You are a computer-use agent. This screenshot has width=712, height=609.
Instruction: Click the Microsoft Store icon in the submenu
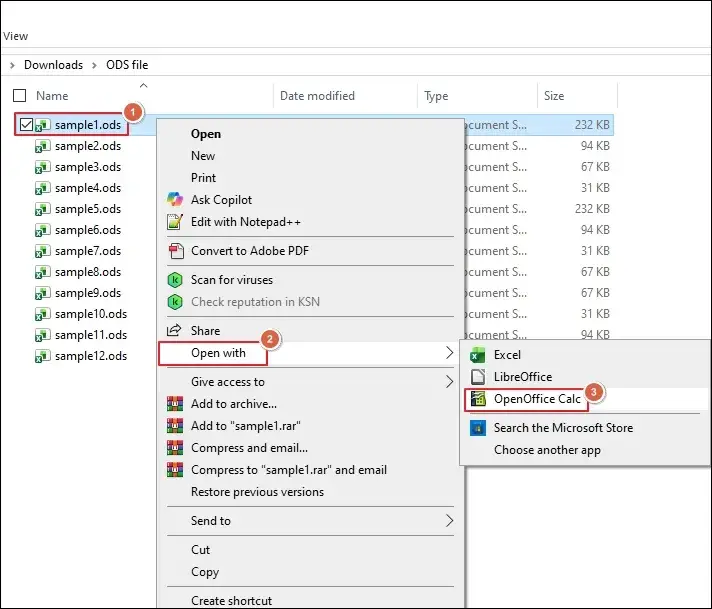478,428
